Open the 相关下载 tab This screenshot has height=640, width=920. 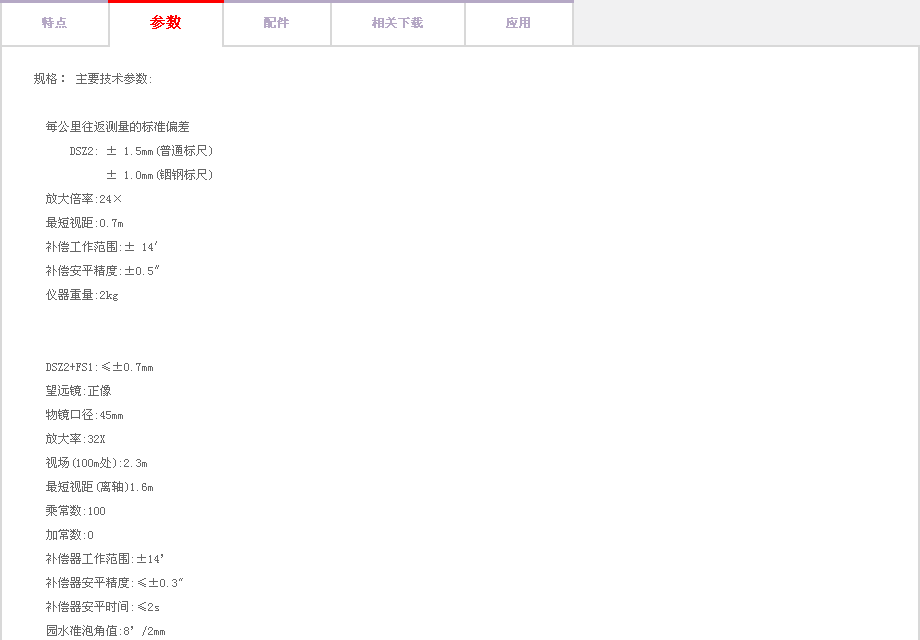click(397, 23)
